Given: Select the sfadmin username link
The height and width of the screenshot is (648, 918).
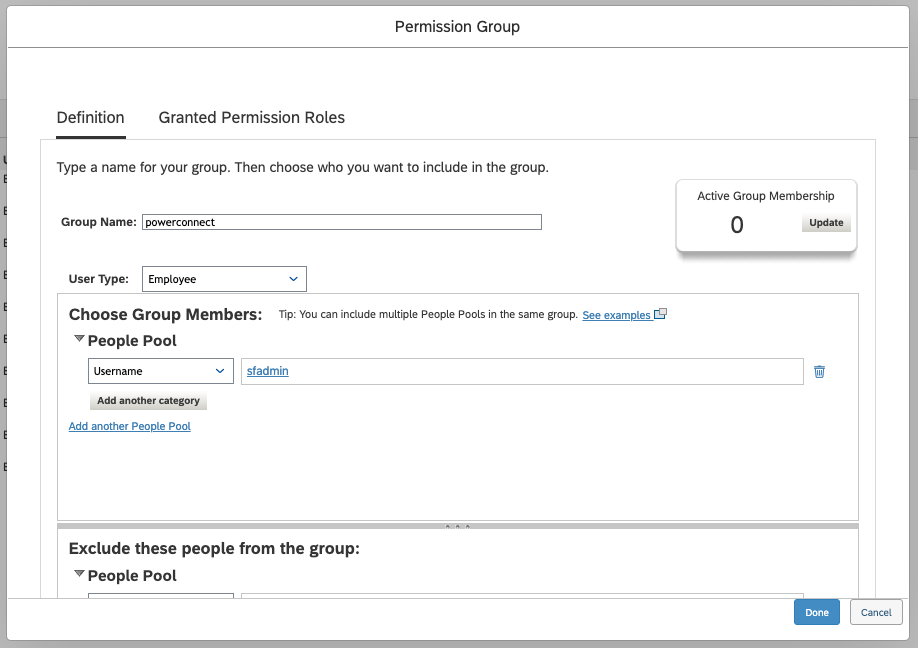Looking at the screenshot, I should pyautogui.click(x=266, y=370).
